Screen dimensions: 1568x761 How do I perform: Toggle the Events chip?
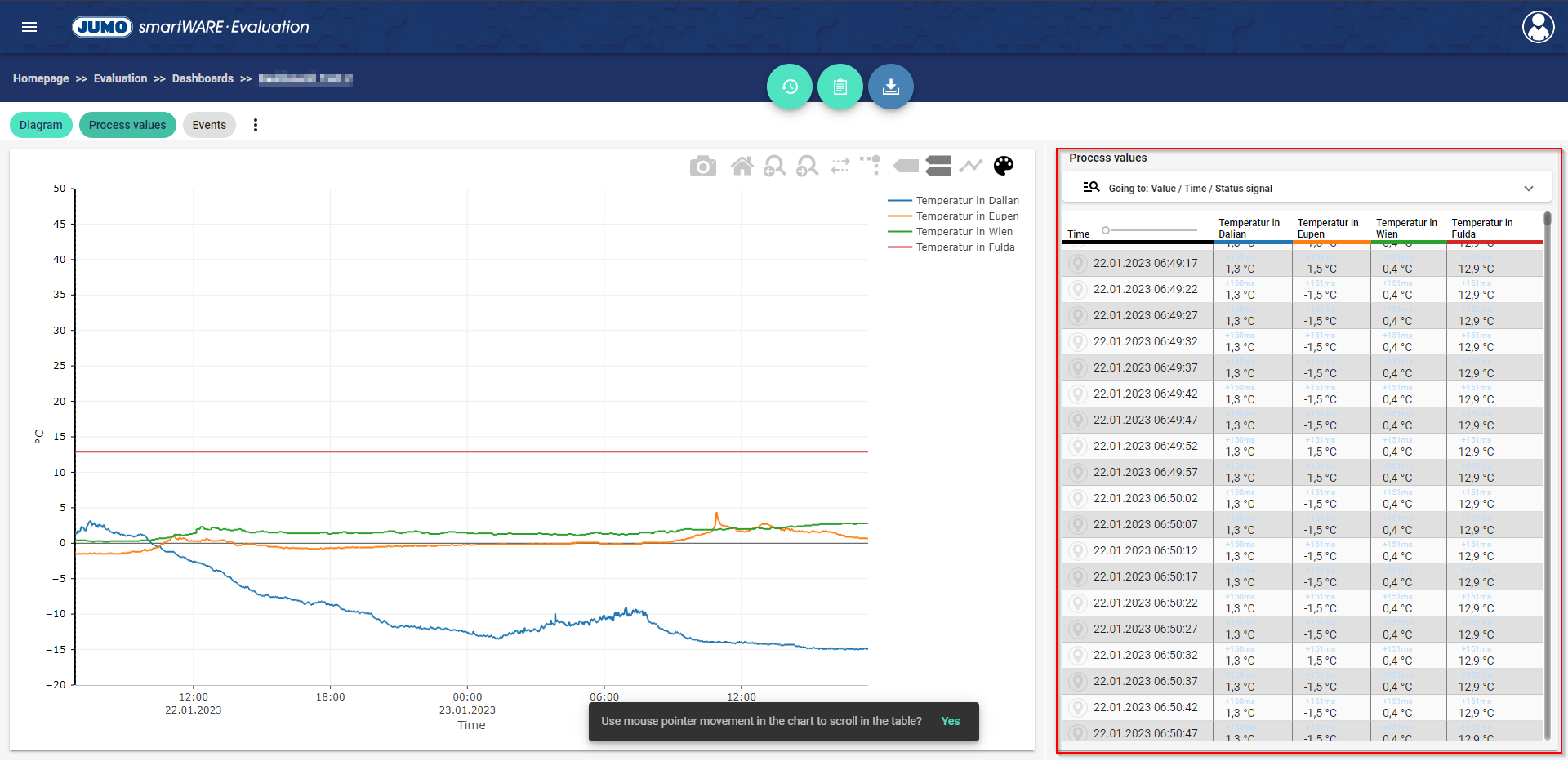coord(209,125)
